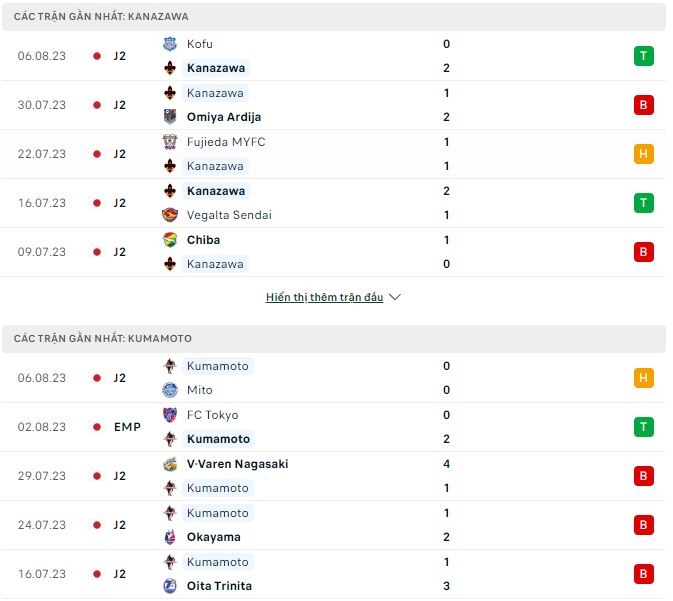Screen dimensions: 673x601
Task: Click the Omiya Ardija team crest
Action: (170, 117)
